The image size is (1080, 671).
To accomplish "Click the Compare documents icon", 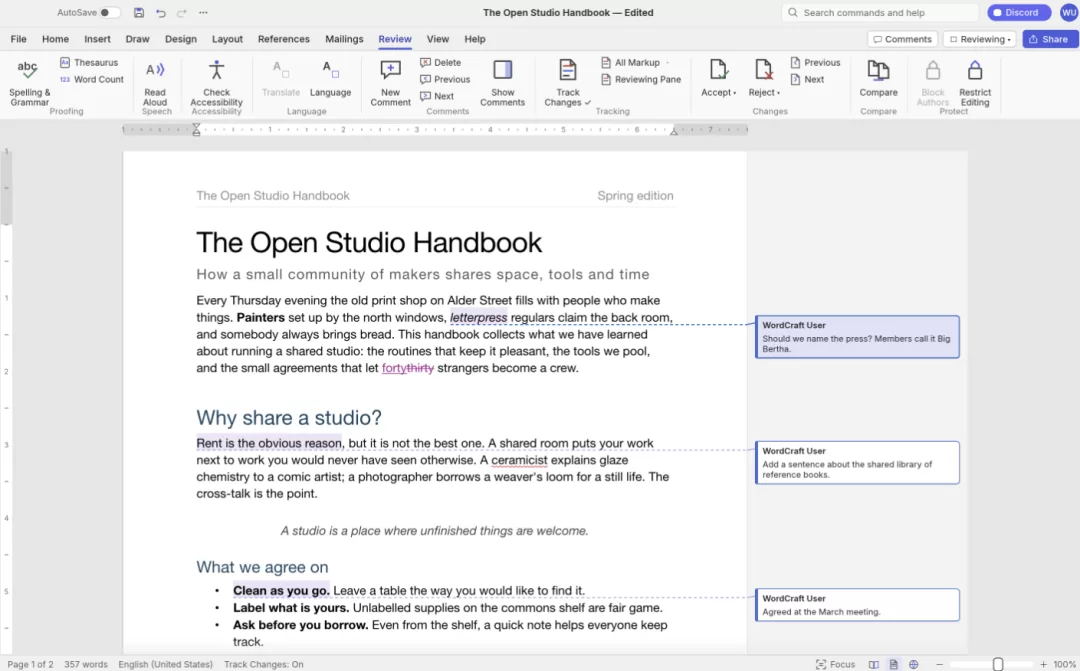I will pos(878,70).
